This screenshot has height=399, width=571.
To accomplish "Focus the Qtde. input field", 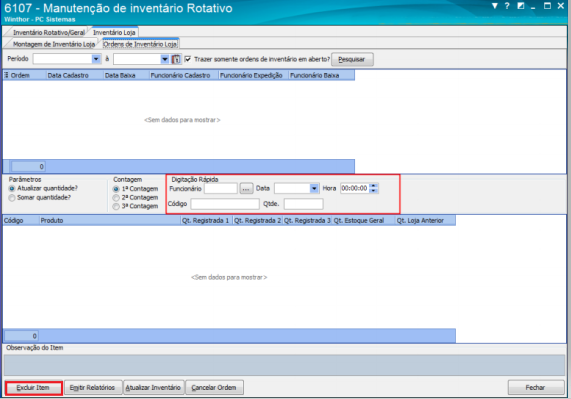I will (x=303, y=204).
